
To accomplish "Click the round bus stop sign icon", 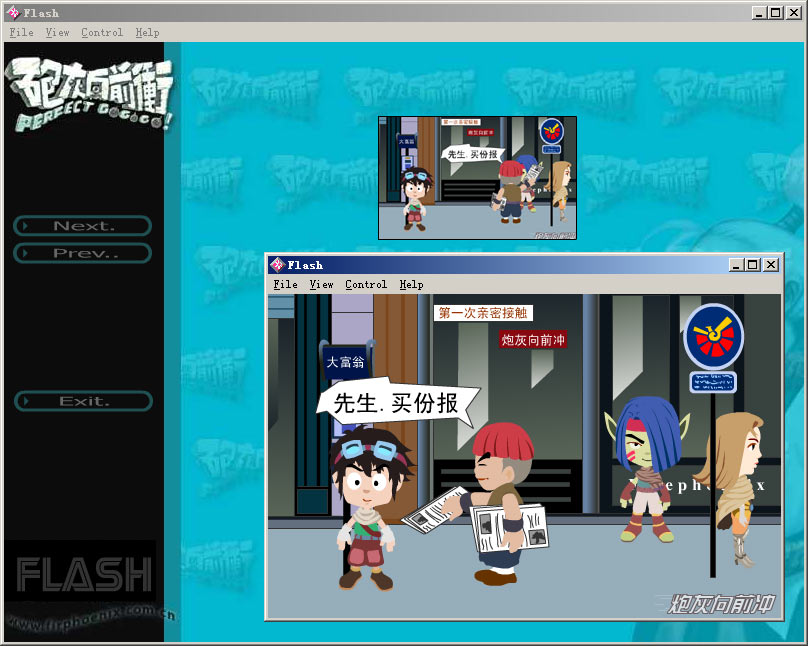I will click(713, 336).
